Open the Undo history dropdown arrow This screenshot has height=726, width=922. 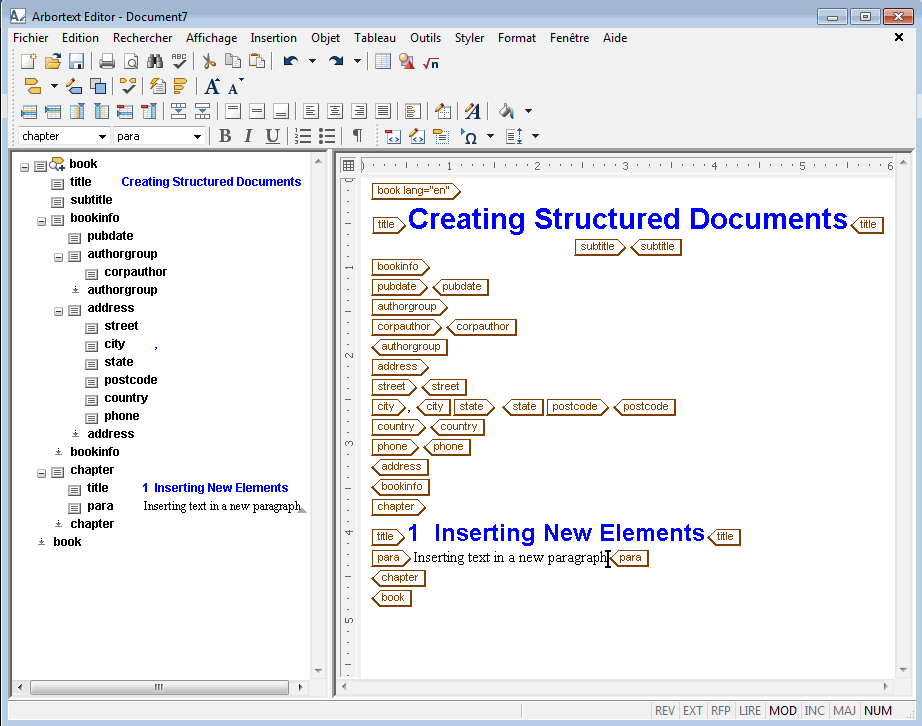click(x=312, y=61)
